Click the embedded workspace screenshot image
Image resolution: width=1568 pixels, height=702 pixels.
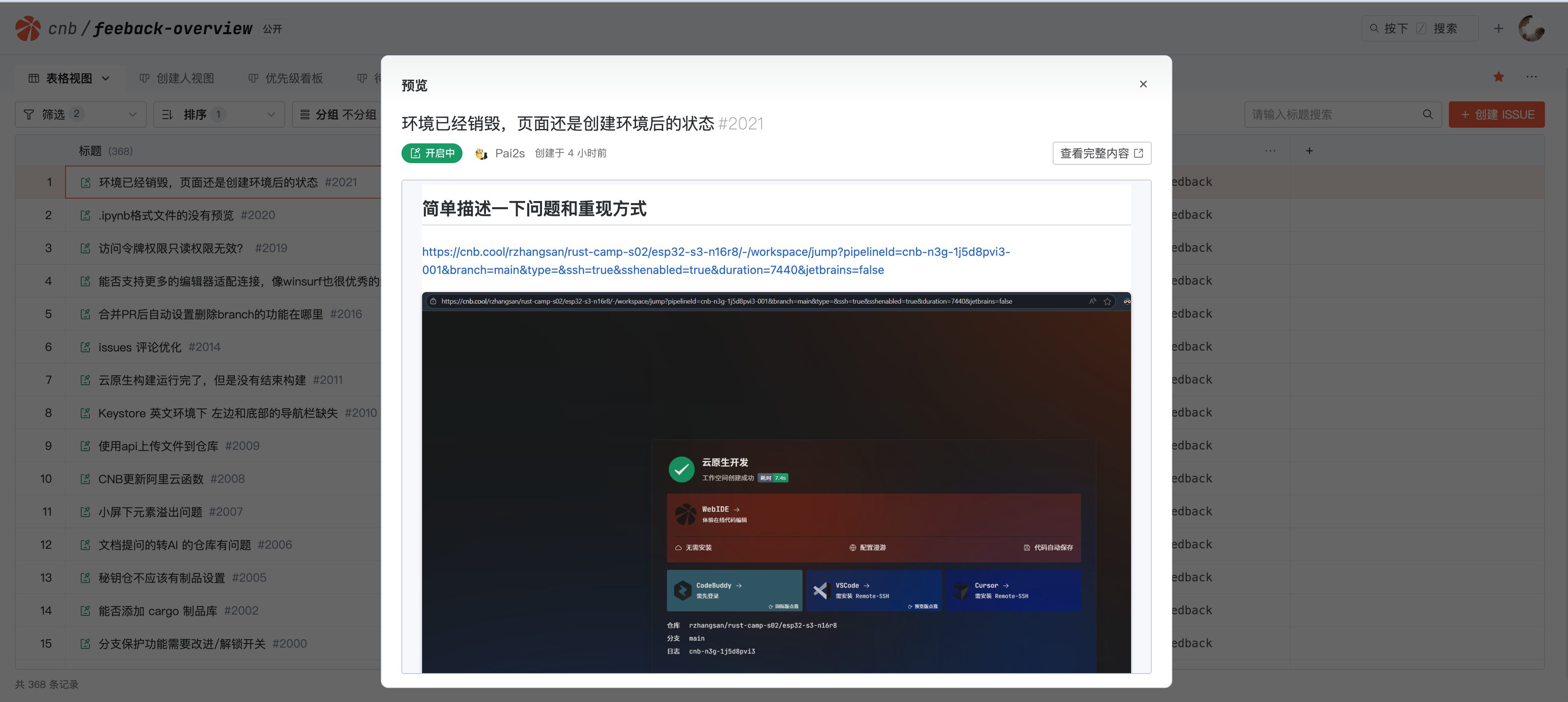(776, 482)
